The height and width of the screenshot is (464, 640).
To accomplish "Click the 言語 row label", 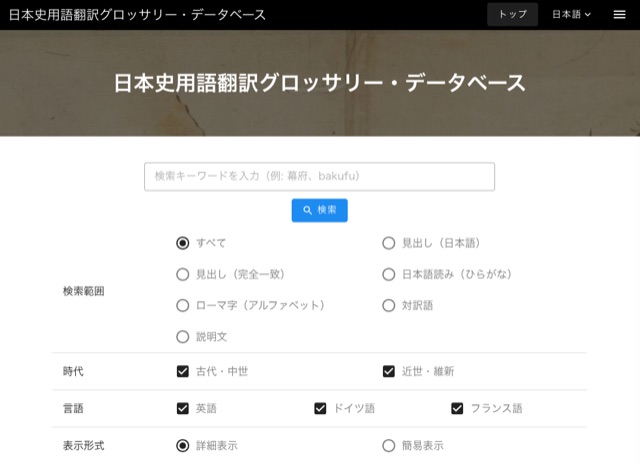I will click(x=73, y=408).
